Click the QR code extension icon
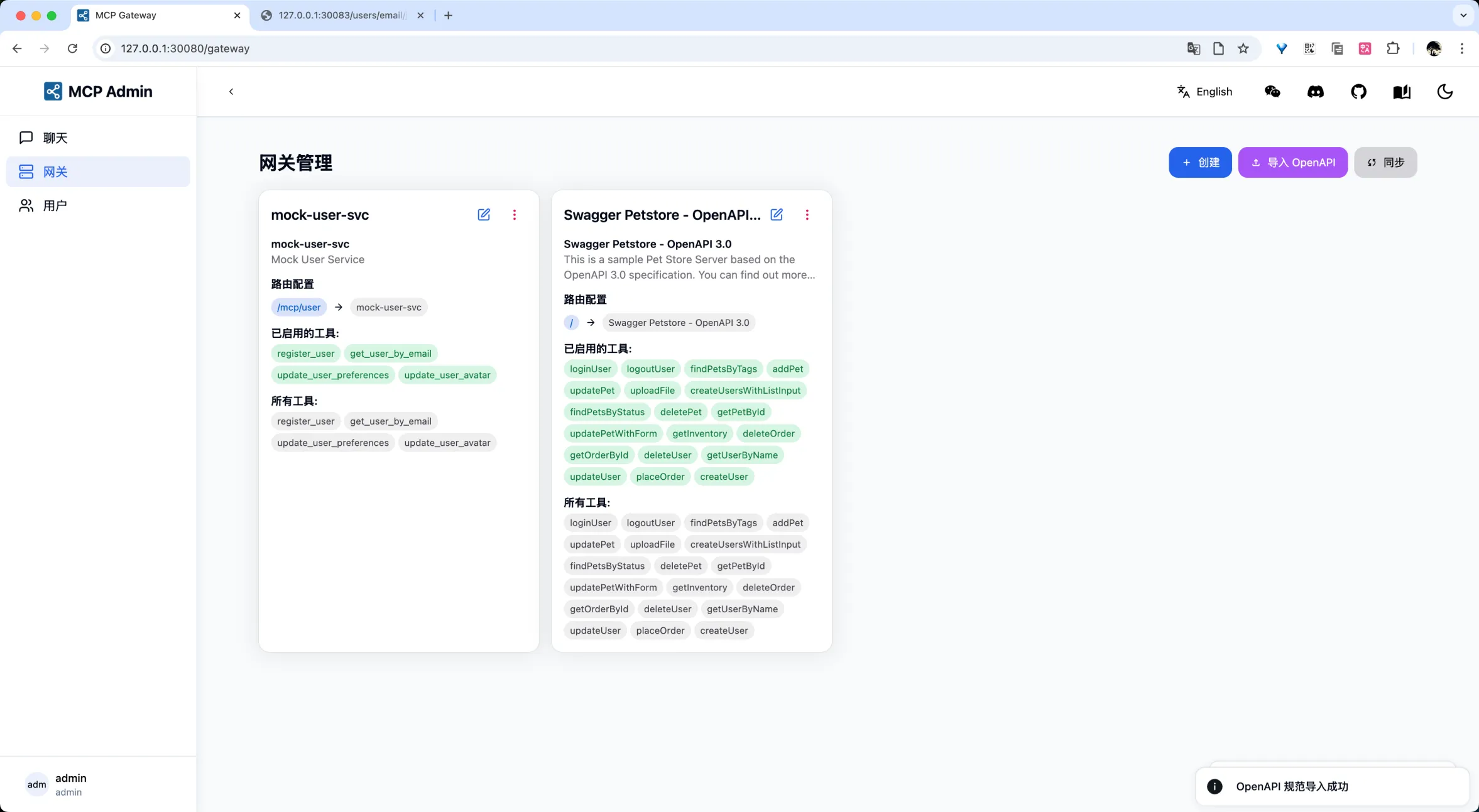The image size is (1479, 812). [x=1309, y=48]
